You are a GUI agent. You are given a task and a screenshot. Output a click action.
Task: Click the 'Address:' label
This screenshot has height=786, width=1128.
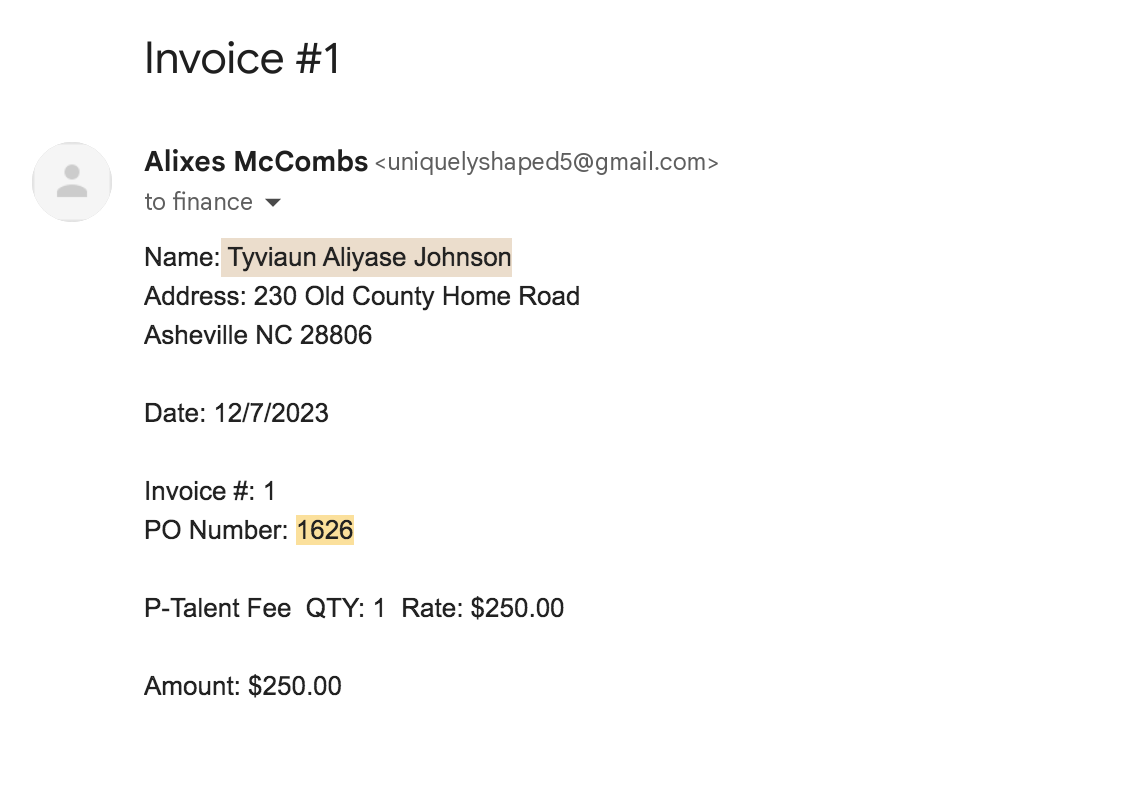[x=196, y=296]
